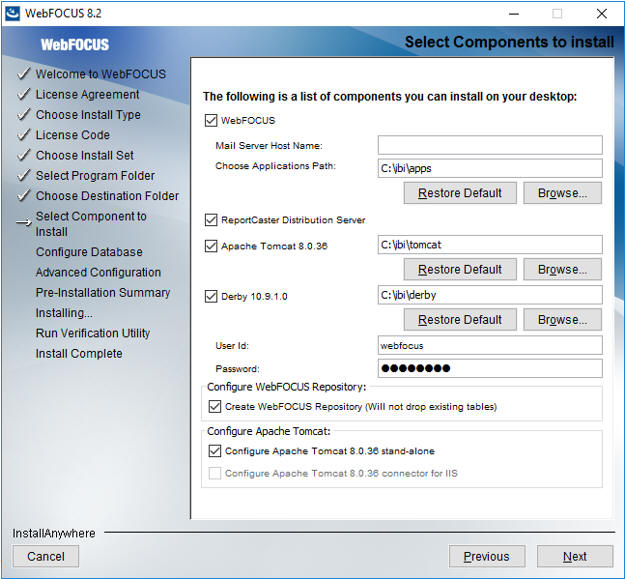Click the Configure Database step
The height and width of the screenshot is (579, 625).
[x=89, y=252]
